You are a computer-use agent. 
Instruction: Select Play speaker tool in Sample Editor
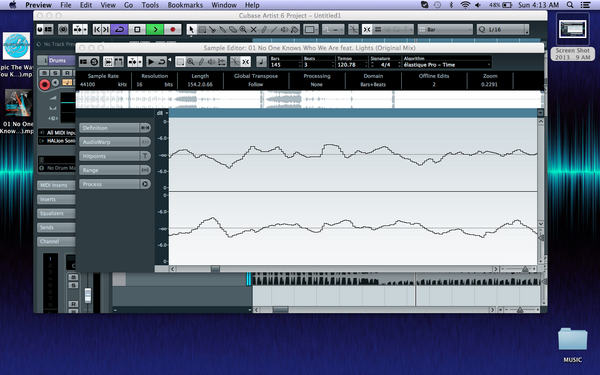211,62
